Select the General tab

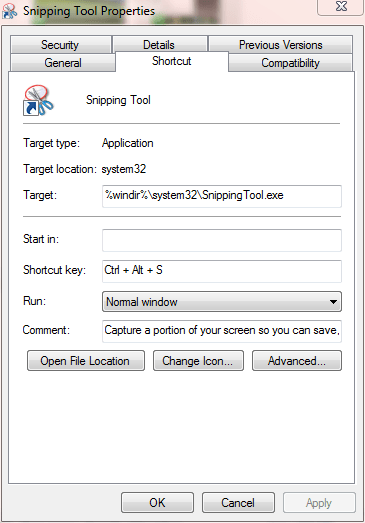pos(63,63)
